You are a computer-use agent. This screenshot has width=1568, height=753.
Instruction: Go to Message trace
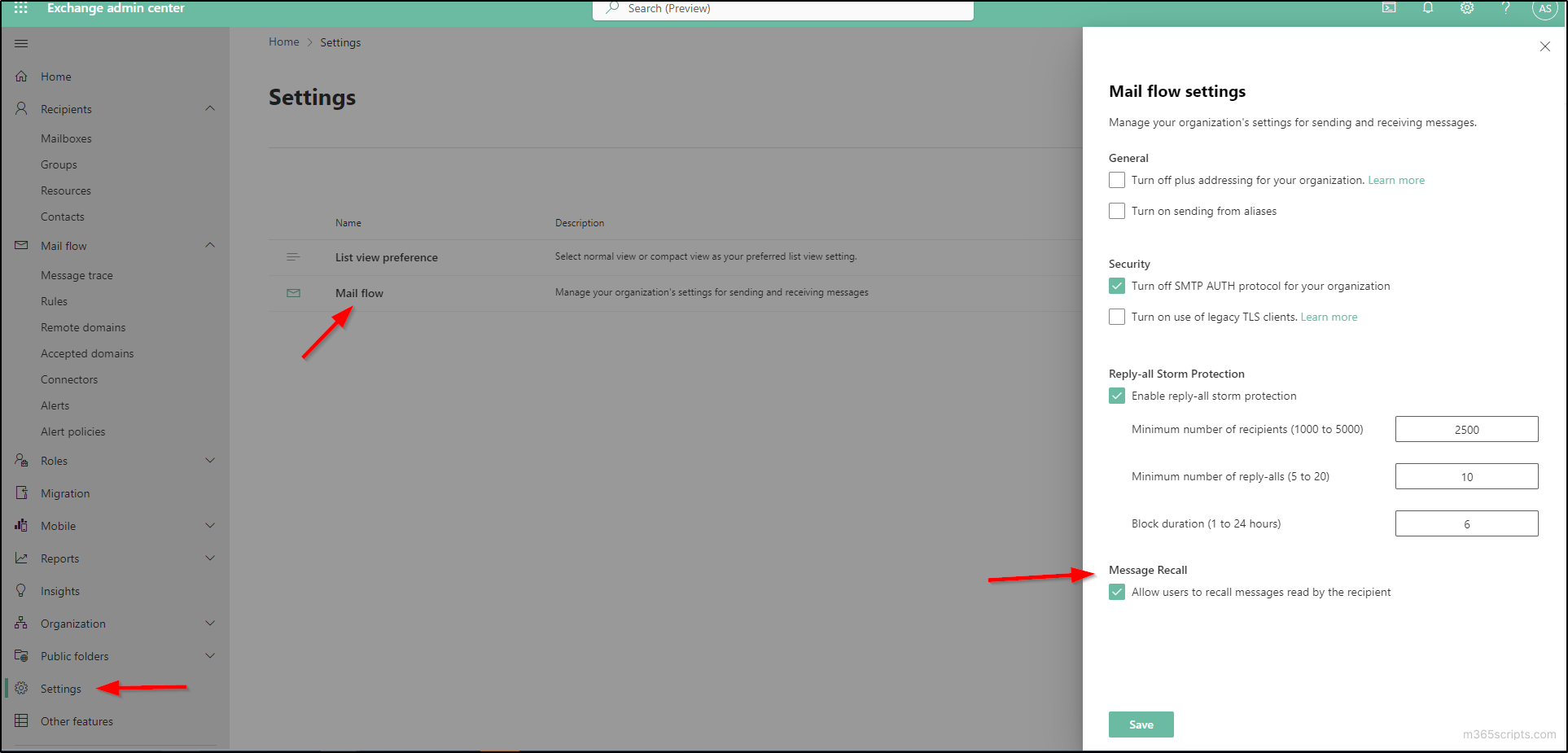click(x=77, y=274)
